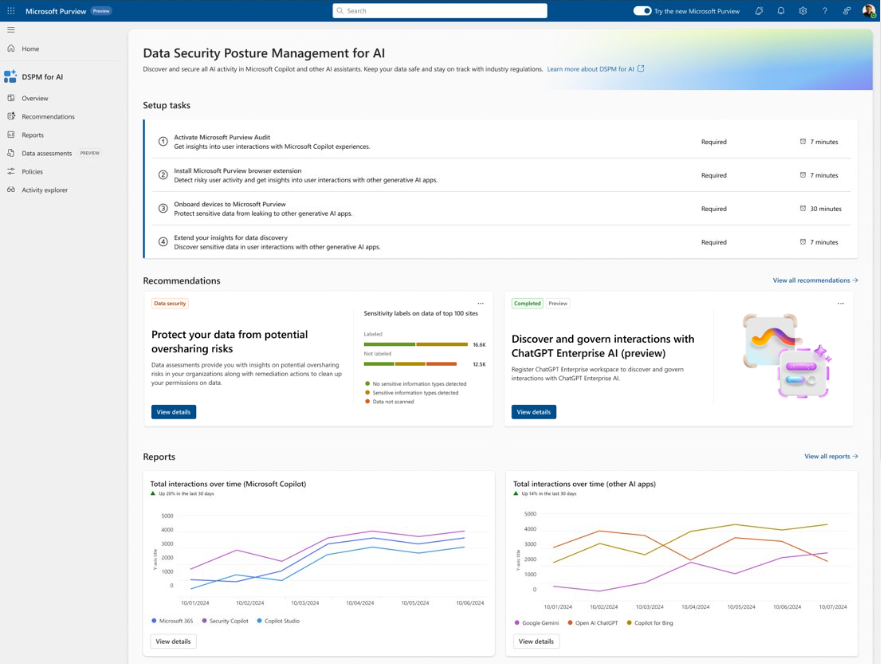The width and height of the screenshot is (881, 664).
Task: Select Recommendations in the sidebar
Action: point(48,116)
